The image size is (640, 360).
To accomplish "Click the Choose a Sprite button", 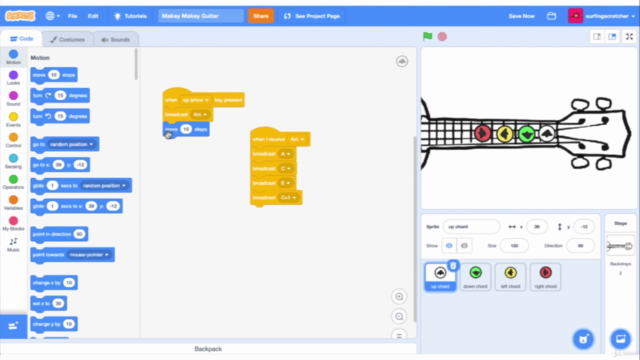I will tap(583, 339).
